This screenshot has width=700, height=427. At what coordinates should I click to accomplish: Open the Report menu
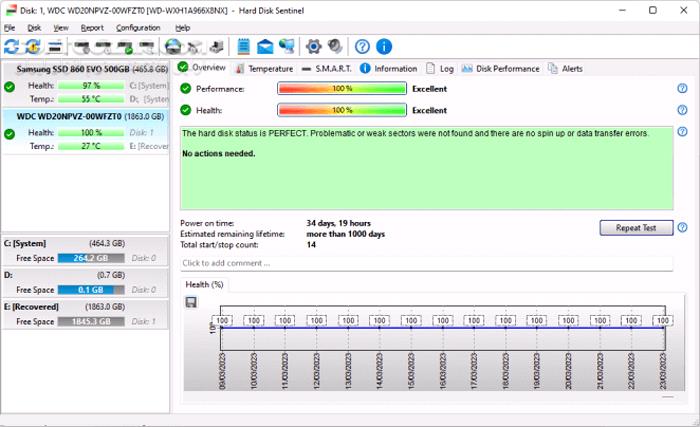pyautogui.click(x=92, y=28)
